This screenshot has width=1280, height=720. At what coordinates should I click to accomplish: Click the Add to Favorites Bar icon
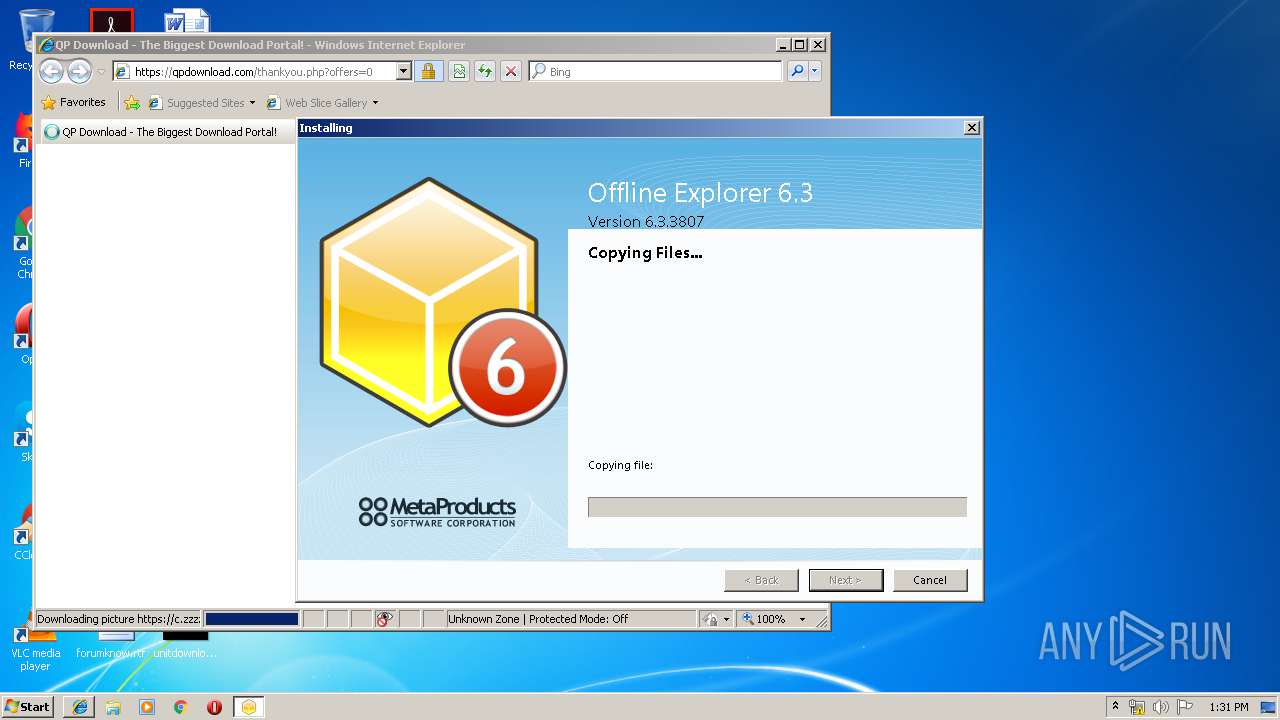(x=132, y=102)
